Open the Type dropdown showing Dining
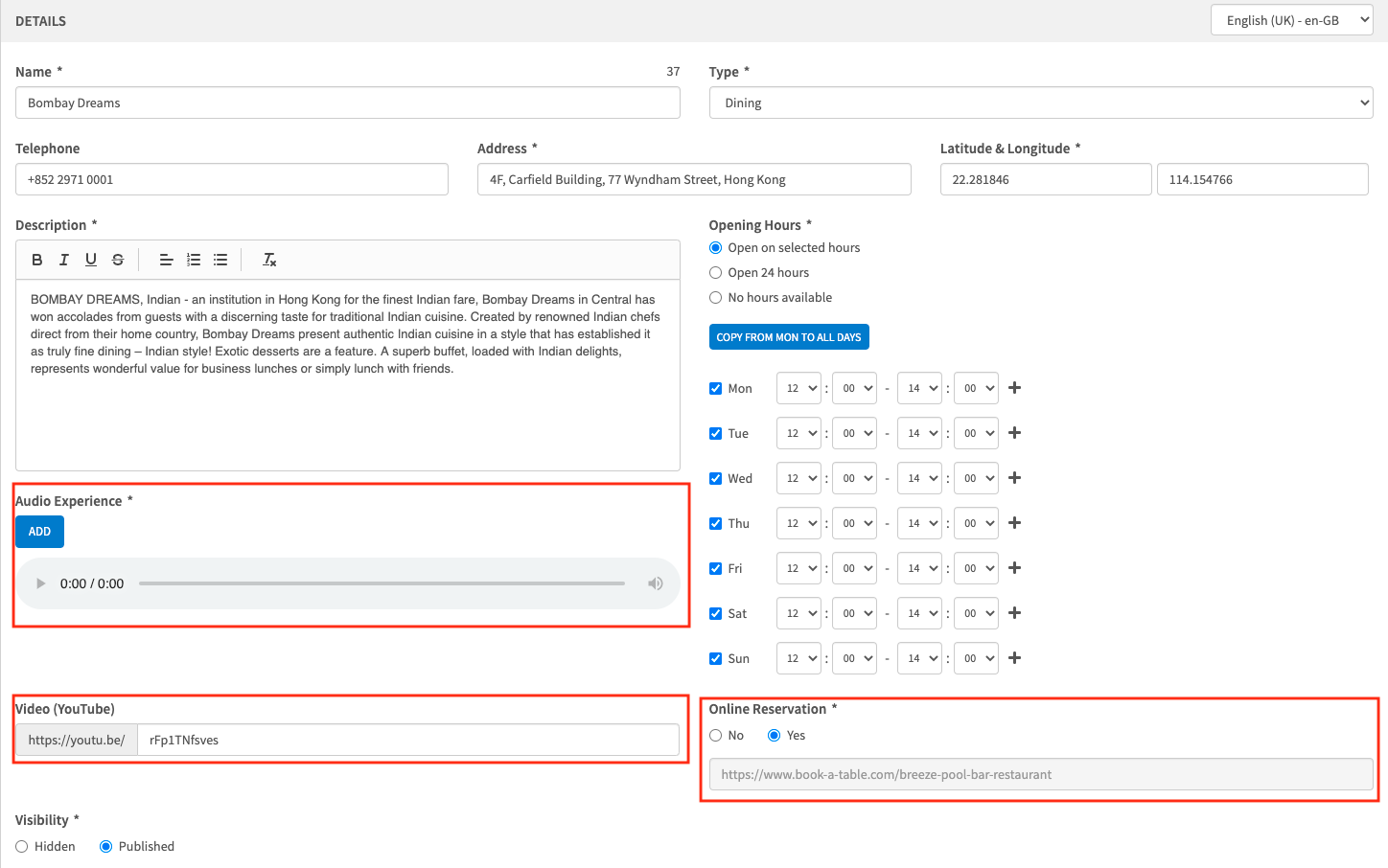The width and height of the screenshot is (1388, 868). 1040,103
